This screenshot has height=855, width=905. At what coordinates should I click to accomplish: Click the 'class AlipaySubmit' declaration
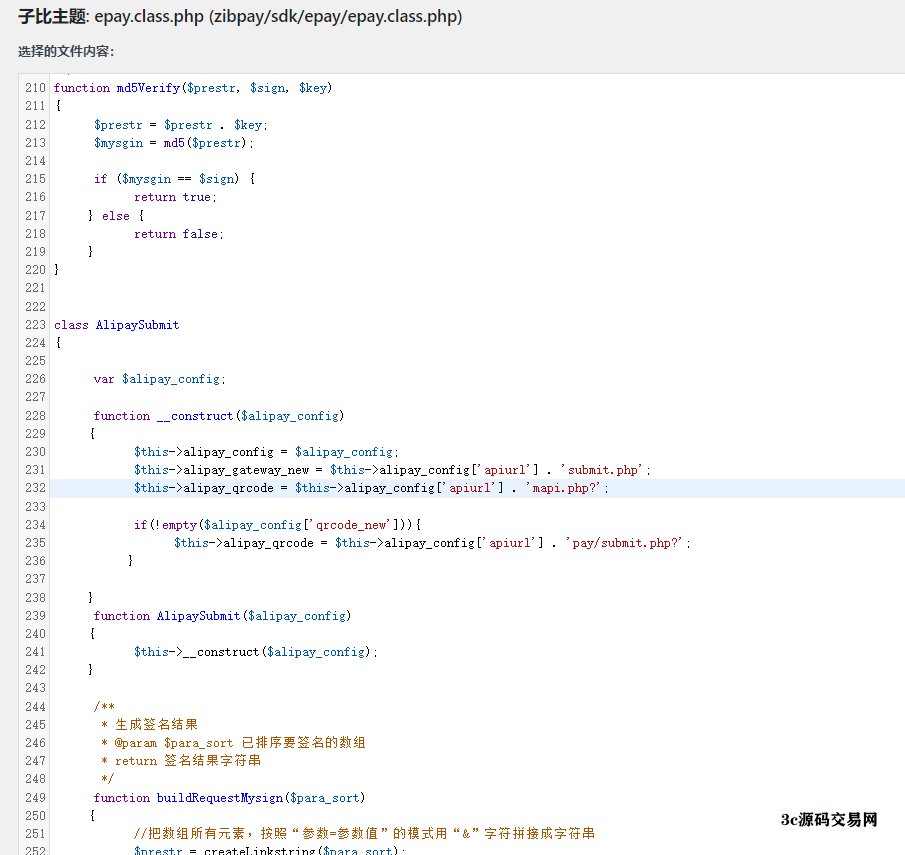117,325
